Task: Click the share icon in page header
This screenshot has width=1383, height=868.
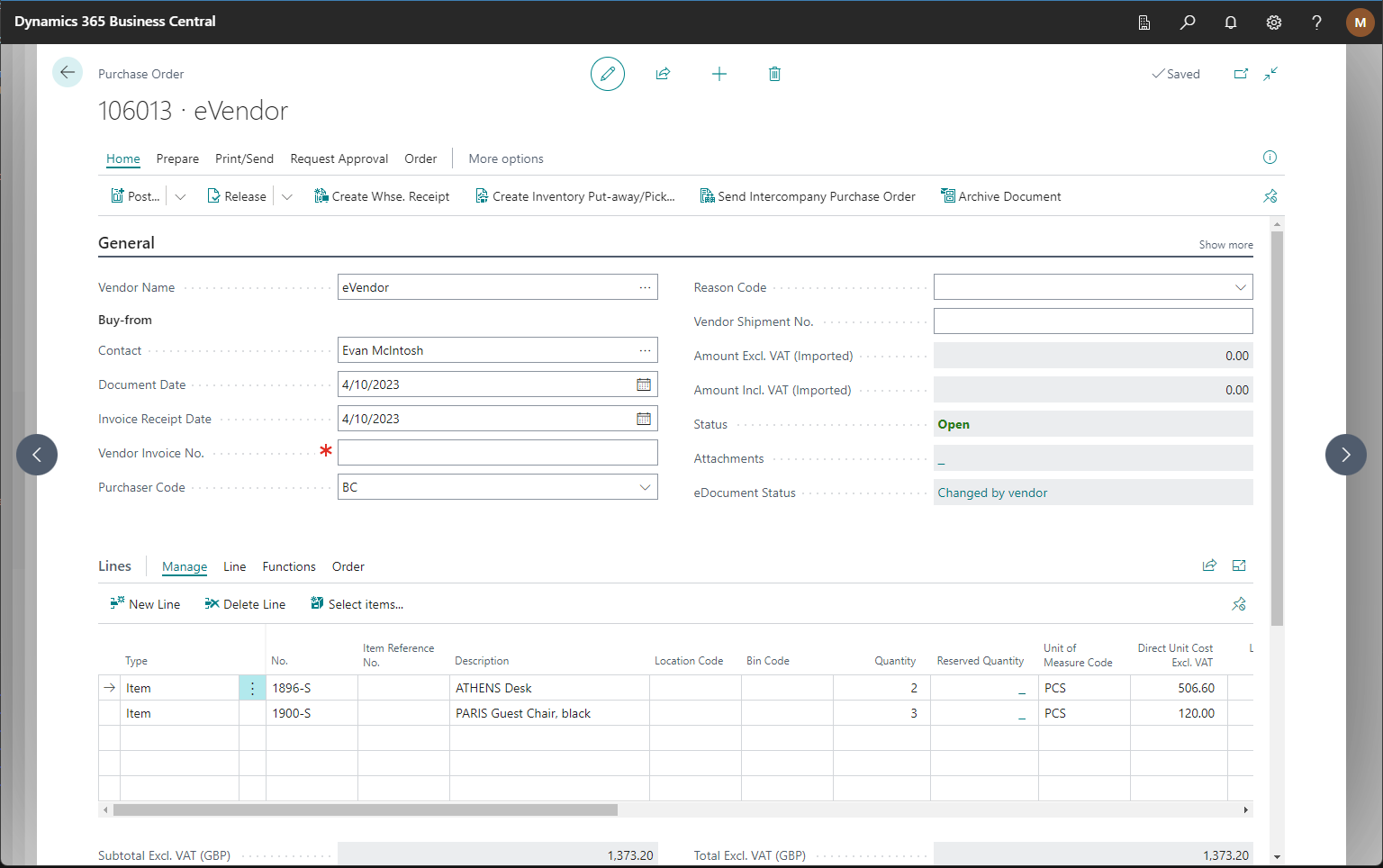Action: click(x=663, y=74)
